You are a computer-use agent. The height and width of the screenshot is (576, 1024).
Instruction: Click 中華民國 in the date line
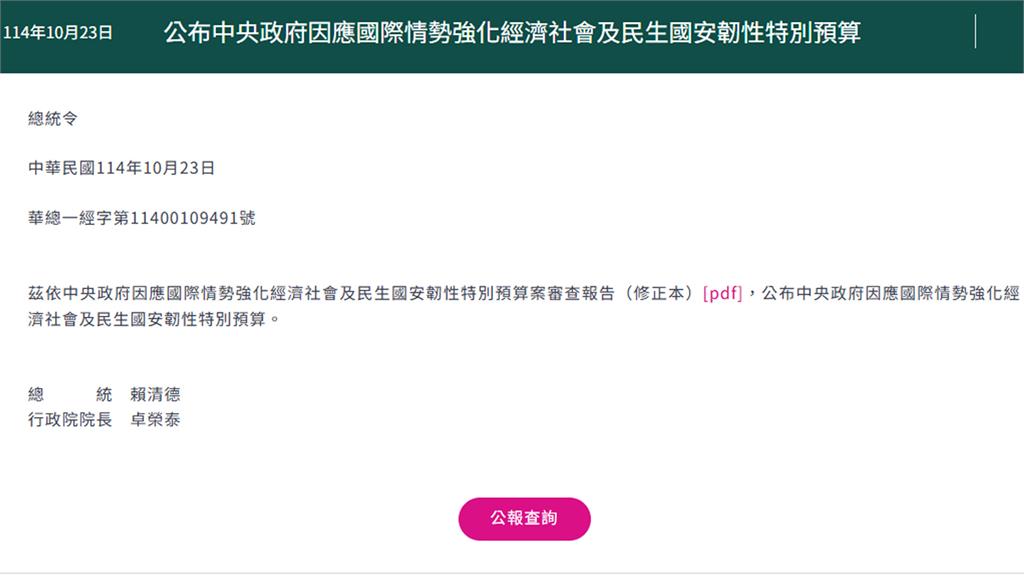pos(61,168)
